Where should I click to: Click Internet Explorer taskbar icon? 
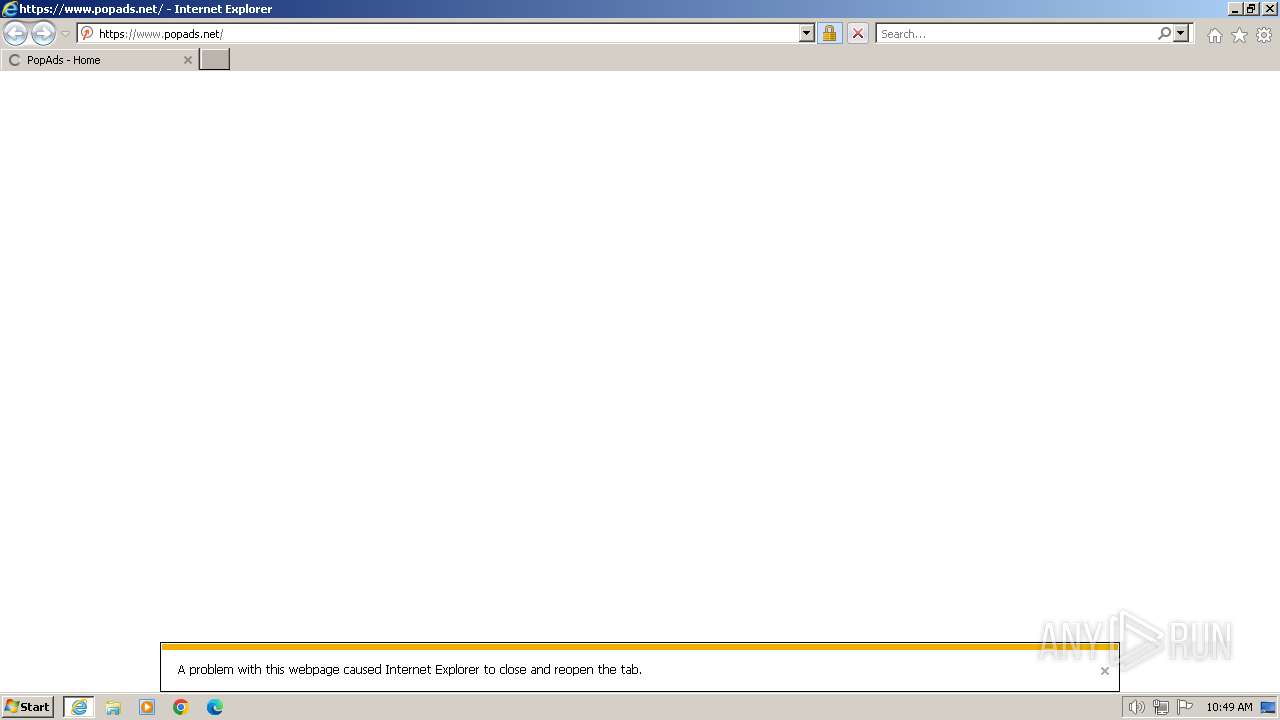(x=79, y=707)
